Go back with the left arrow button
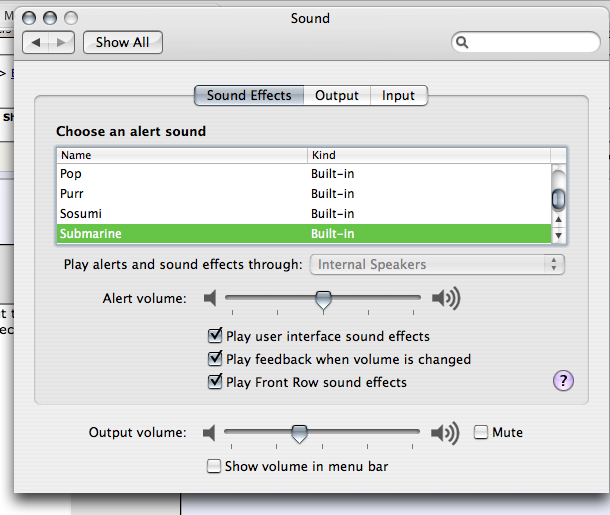 (x=36, y=42)
